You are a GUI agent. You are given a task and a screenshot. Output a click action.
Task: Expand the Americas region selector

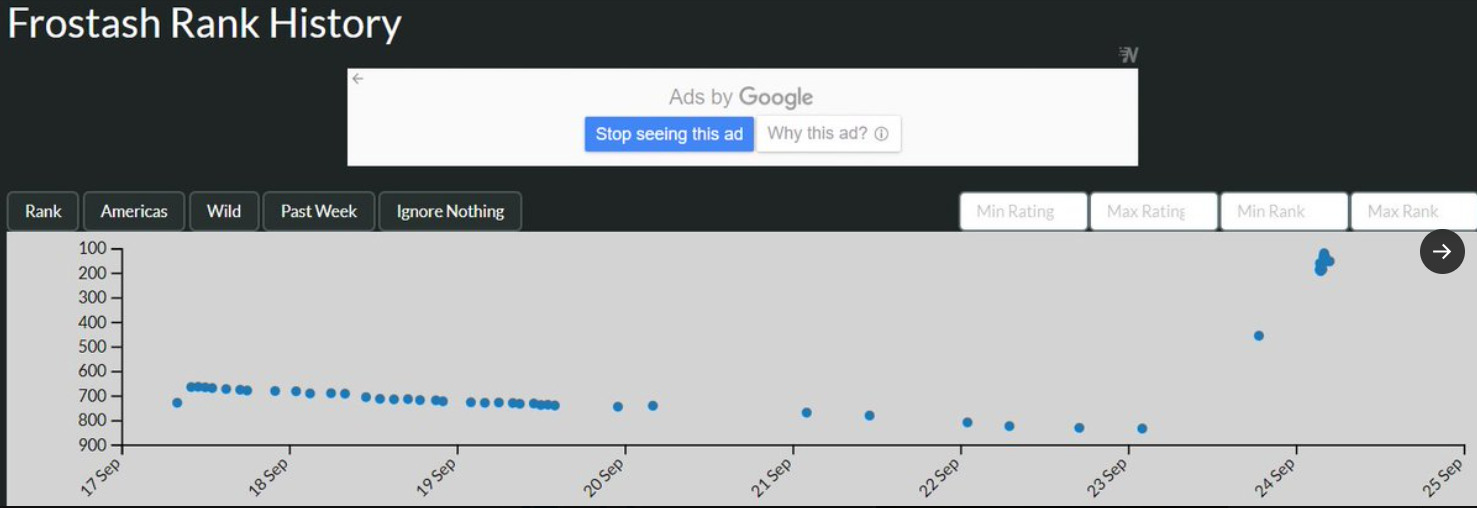tap(134, 211)
